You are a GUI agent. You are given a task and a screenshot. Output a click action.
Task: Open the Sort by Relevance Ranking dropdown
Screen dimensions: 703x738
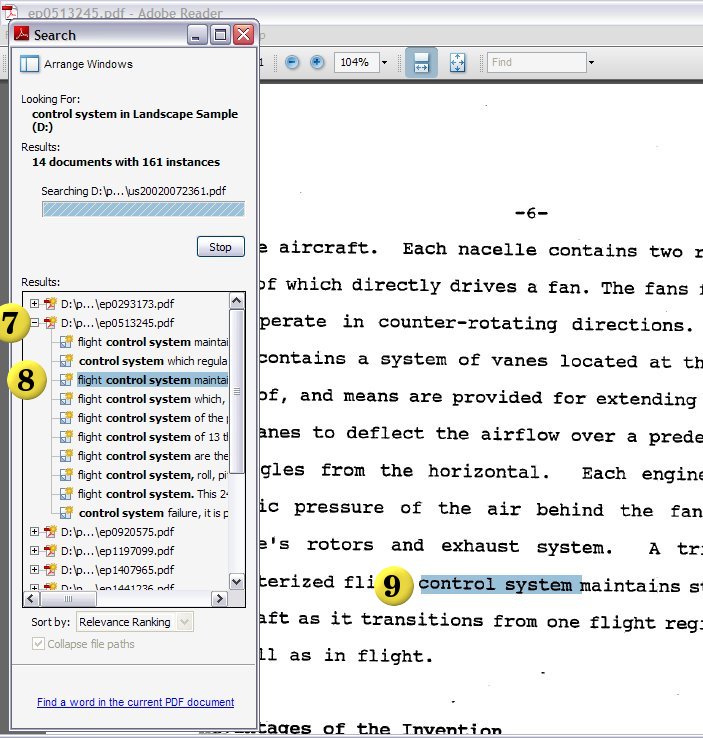[184, 622]
